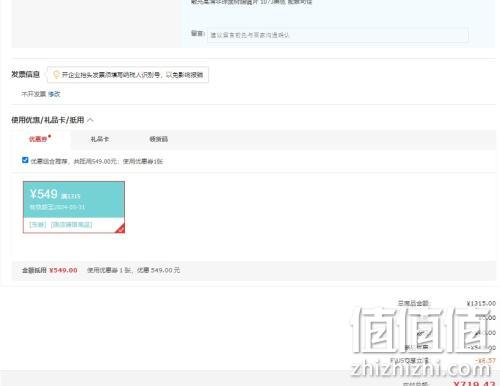
Task: Switch to the 礼品卡 tab
Action: 100,139
